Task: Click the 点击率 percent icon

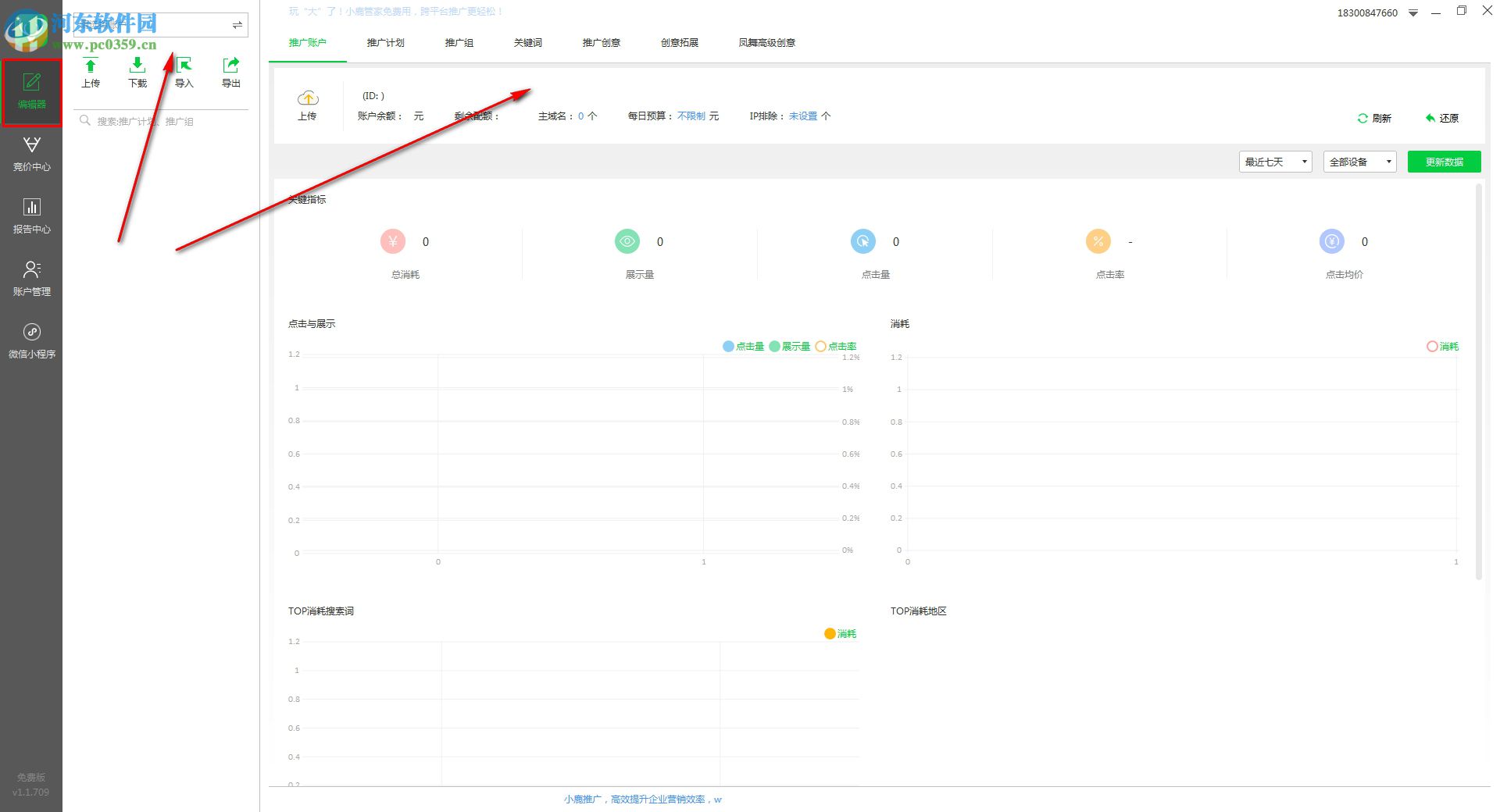Action: pyautogui.click(x=1098, y=241)
